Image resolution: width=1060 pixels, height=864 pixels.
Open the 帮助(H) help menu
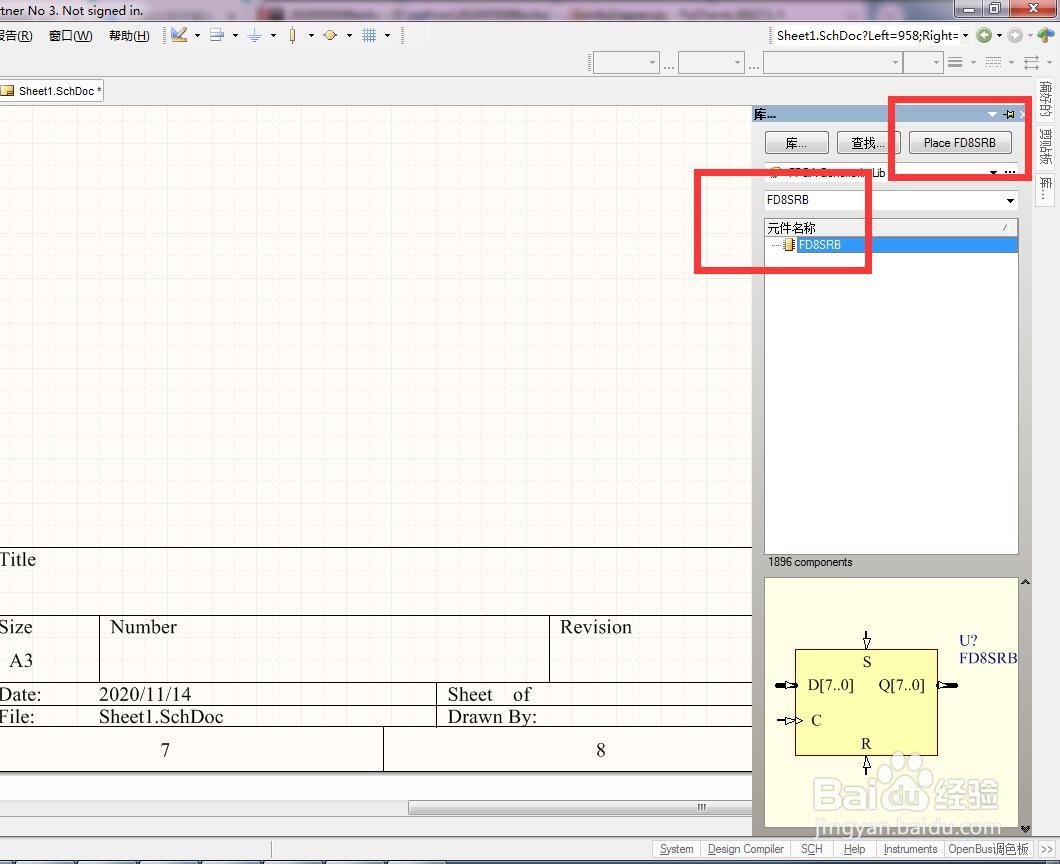coord(129,35)
